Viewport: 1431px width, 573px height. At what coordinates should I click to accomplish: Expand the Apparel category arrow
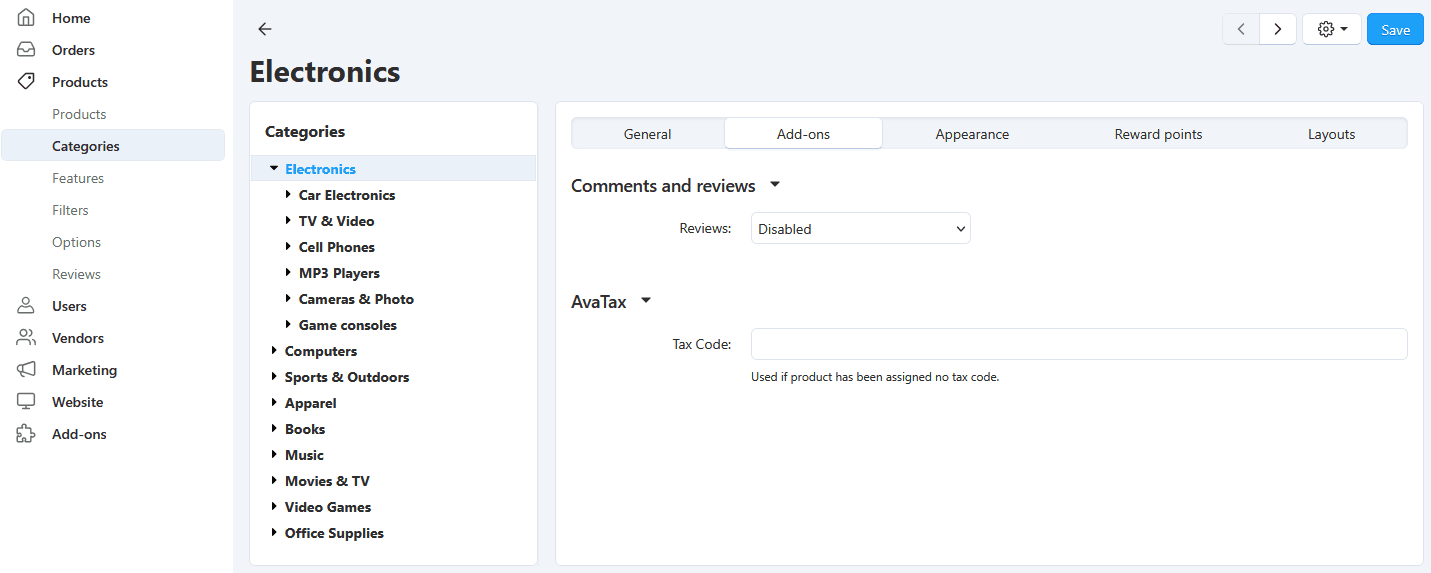[274, 403]
